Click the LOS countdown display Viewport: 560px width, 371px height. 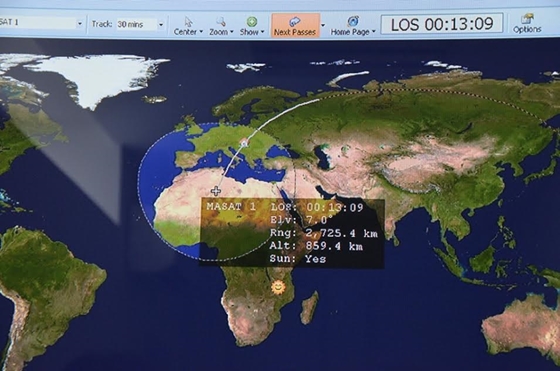(x=442, y=24)
